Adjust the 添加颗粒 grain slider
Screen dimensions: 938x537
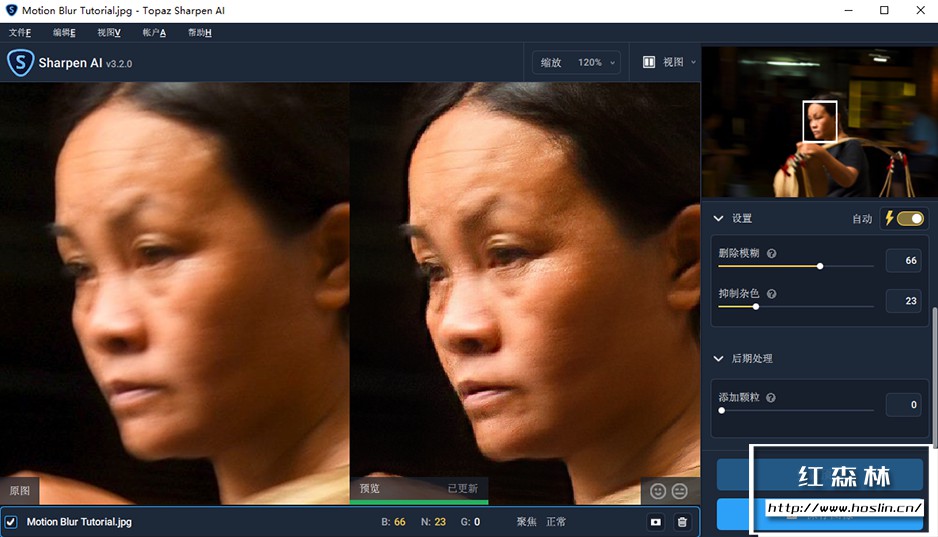point(796,410)
